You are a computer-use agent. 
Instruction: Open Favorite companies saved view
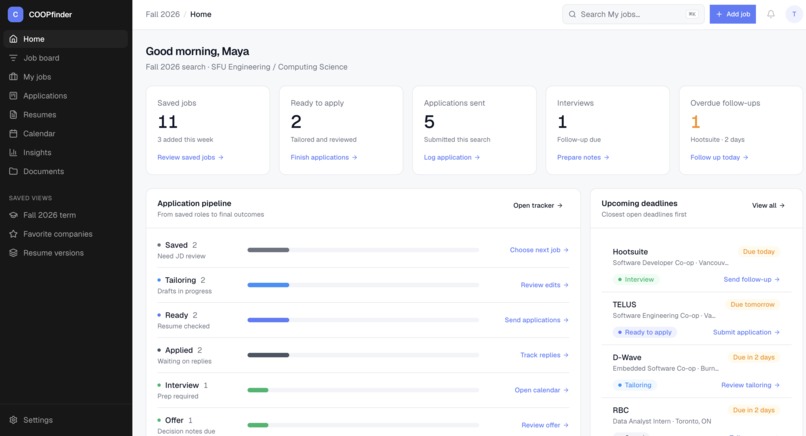(66, 234)
